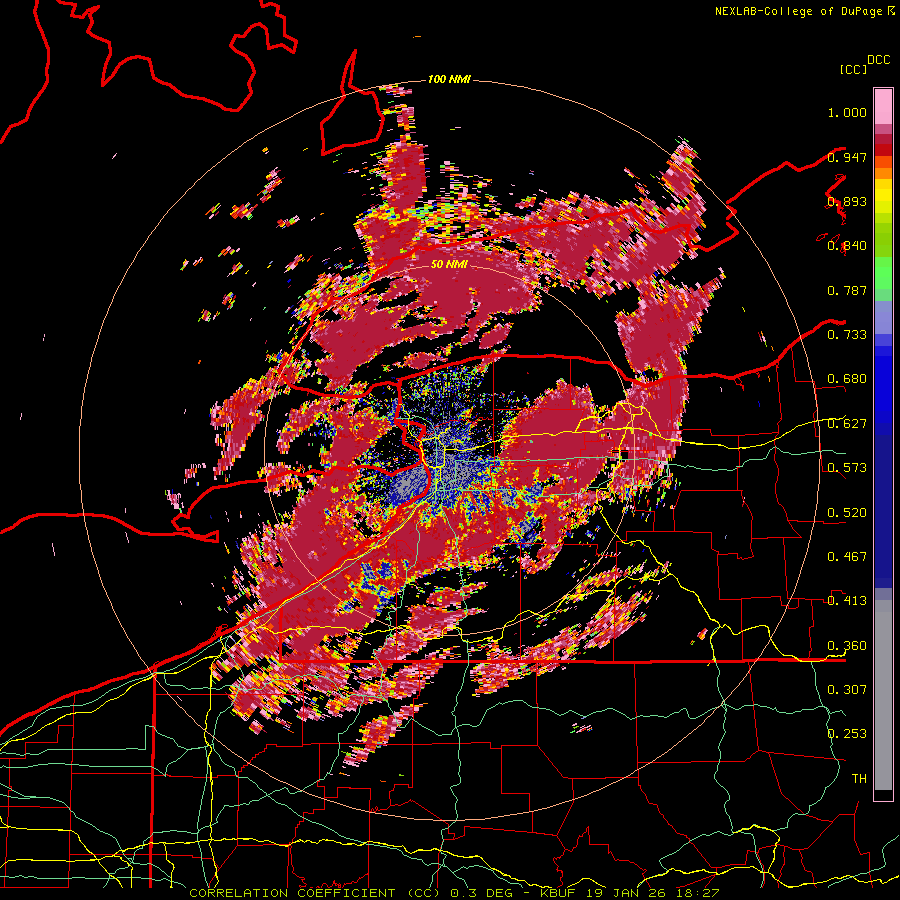Click the 50 NMI range ring label

coord(449,265)
